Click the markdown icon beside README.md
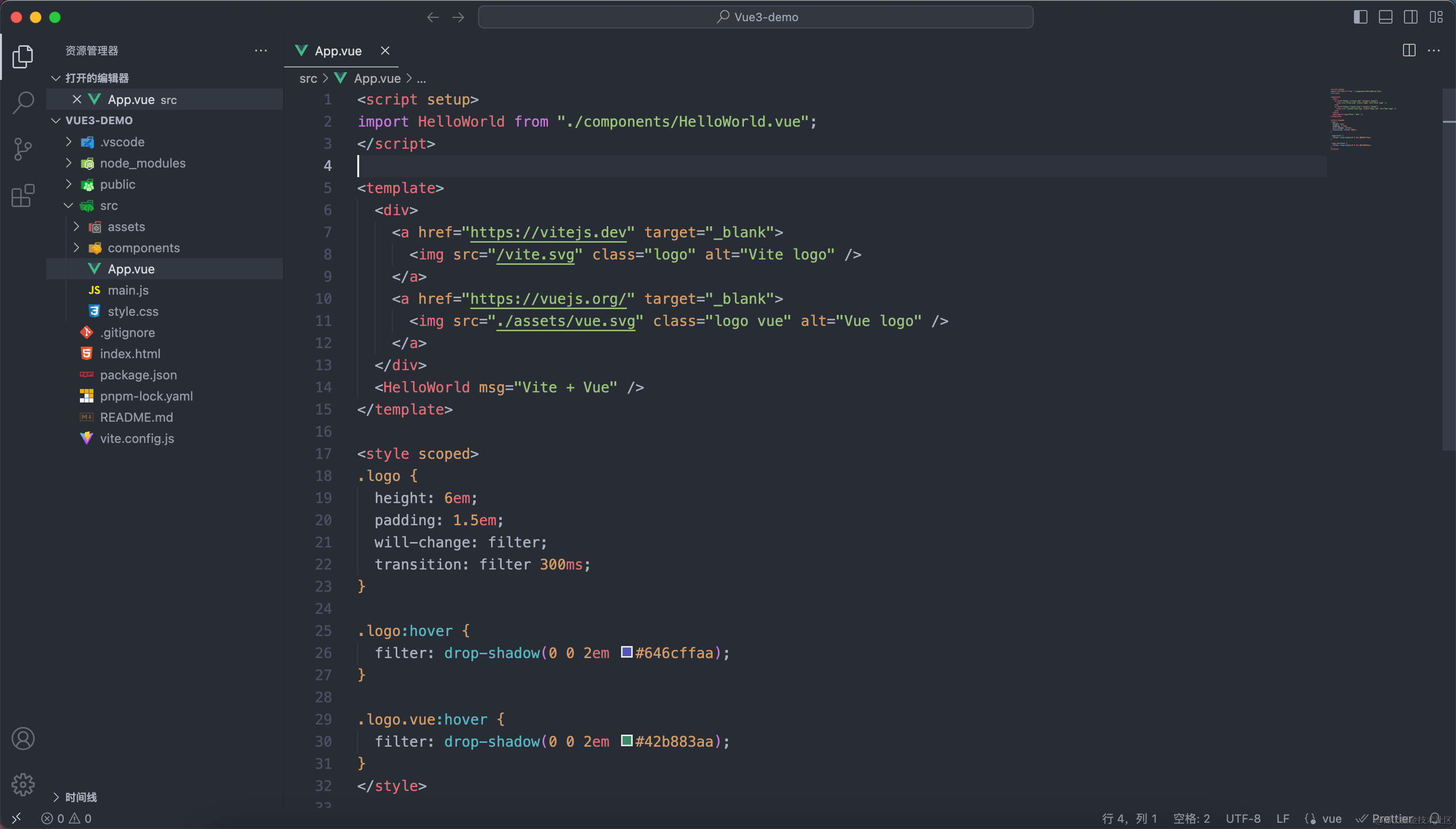 [x=87, y=417]
